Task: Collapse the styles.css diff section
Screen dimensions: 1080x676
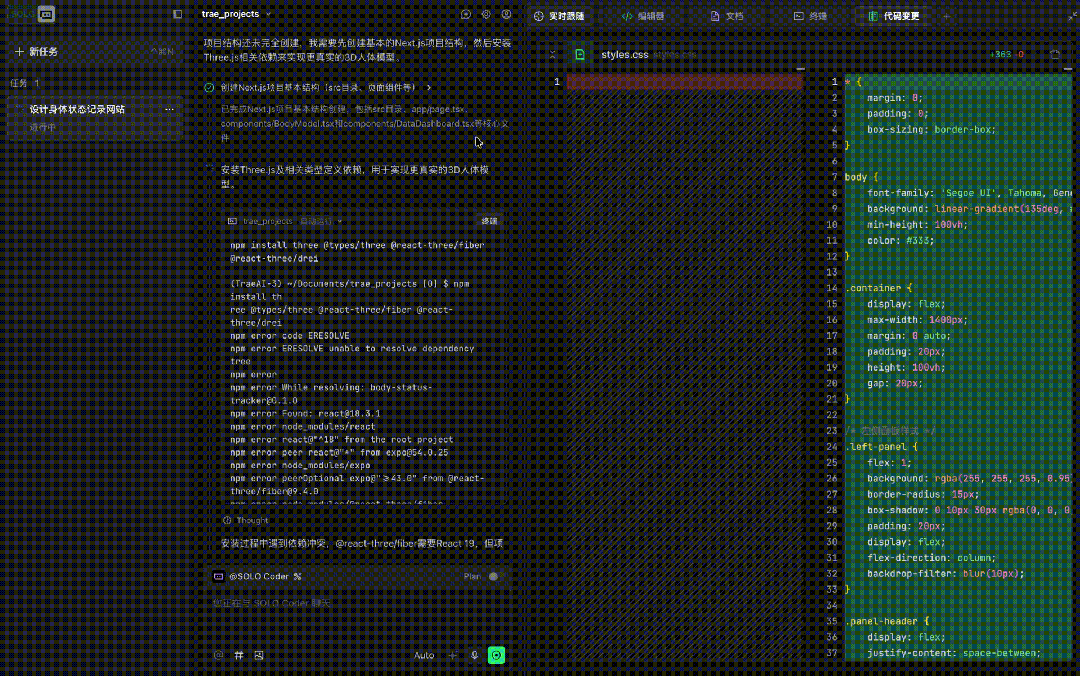Action: coord(553,55)
